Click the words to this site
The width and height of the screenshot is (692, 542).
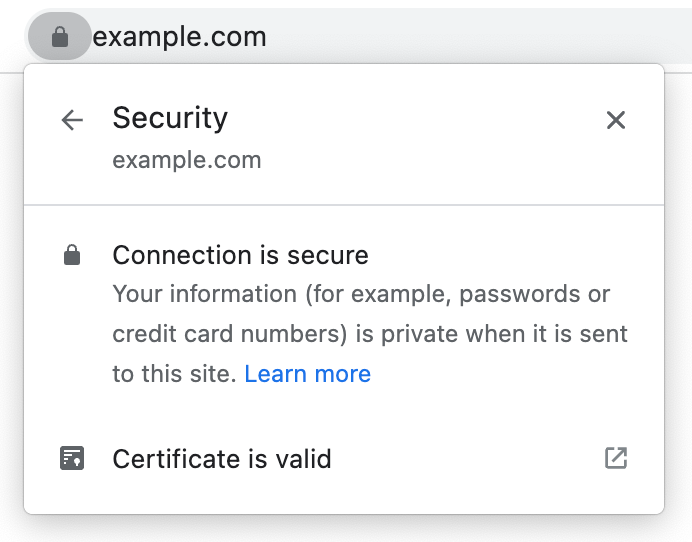pyautogui.click(x=174, y=374)
